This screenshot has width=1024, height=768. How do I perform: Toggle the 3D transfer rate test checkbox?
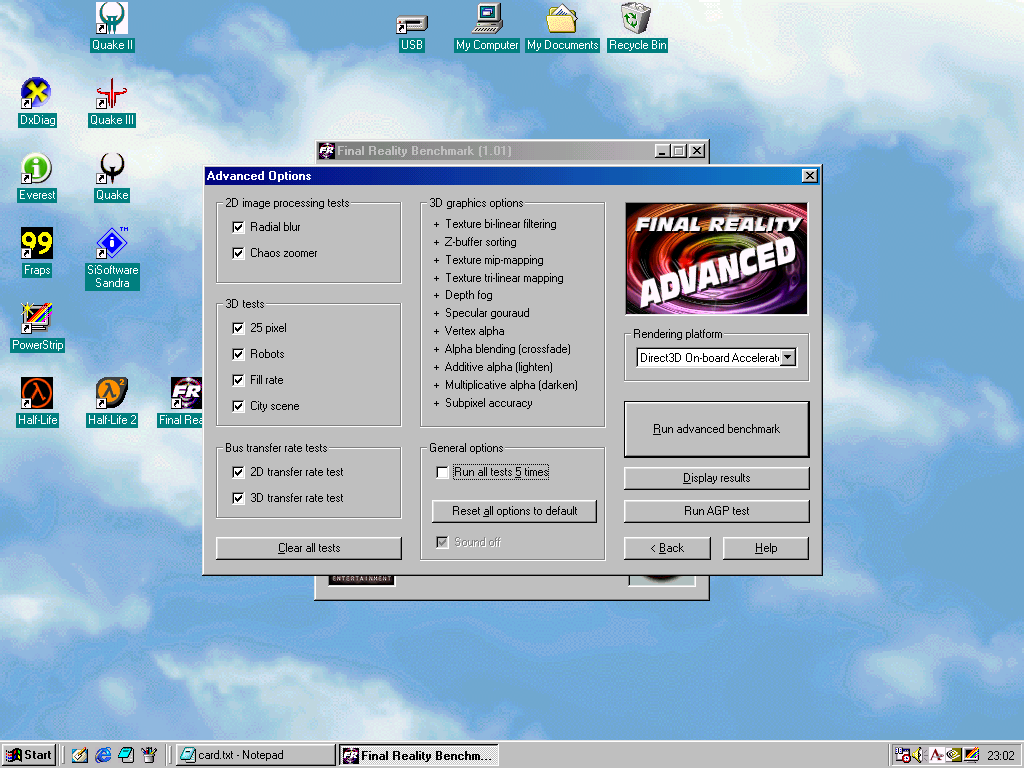point(238,498)
